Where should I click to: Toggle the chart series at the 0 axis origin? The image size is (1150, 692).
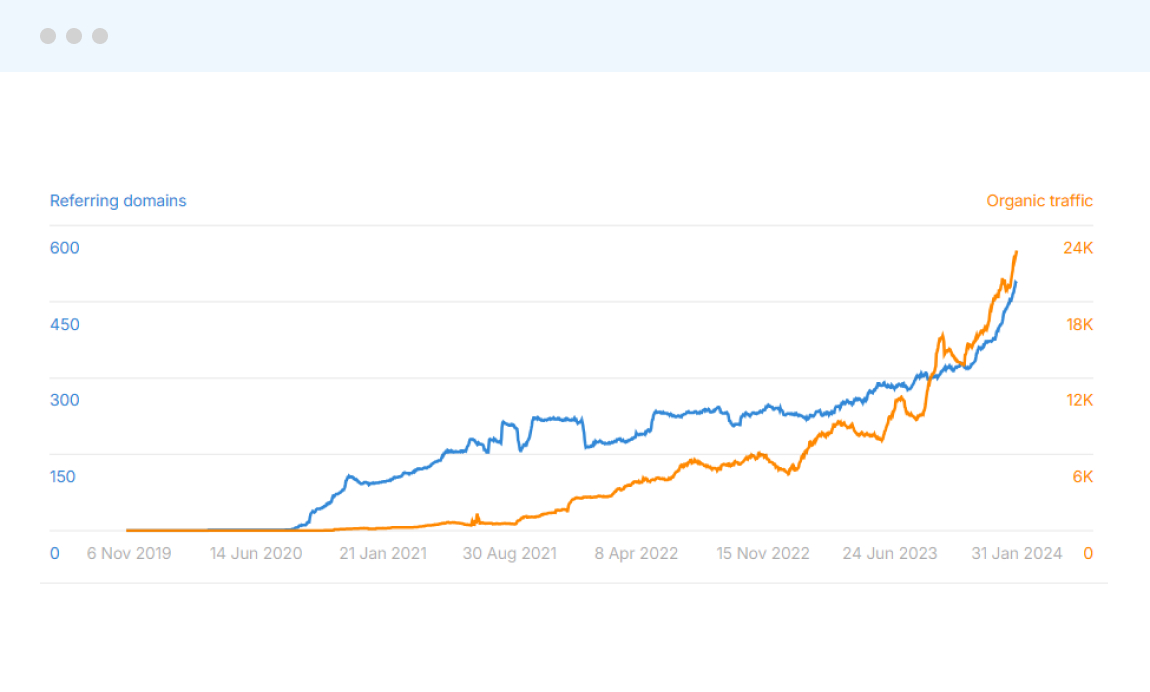tap(54, 552)
